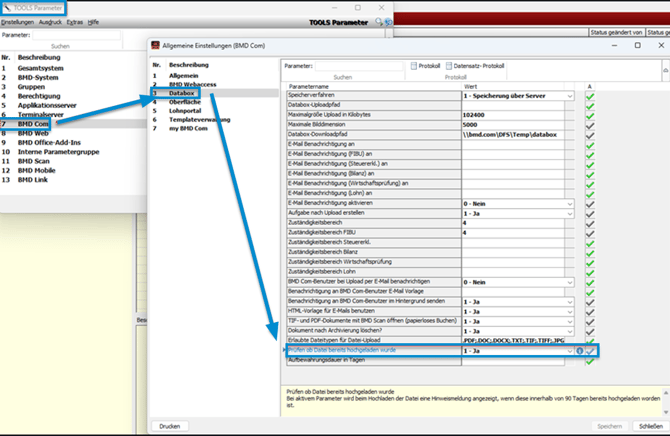Toggle checkmark for E-Mail Benachrichtigung aktivieren row
670x436 pixels.
point(590,204)
